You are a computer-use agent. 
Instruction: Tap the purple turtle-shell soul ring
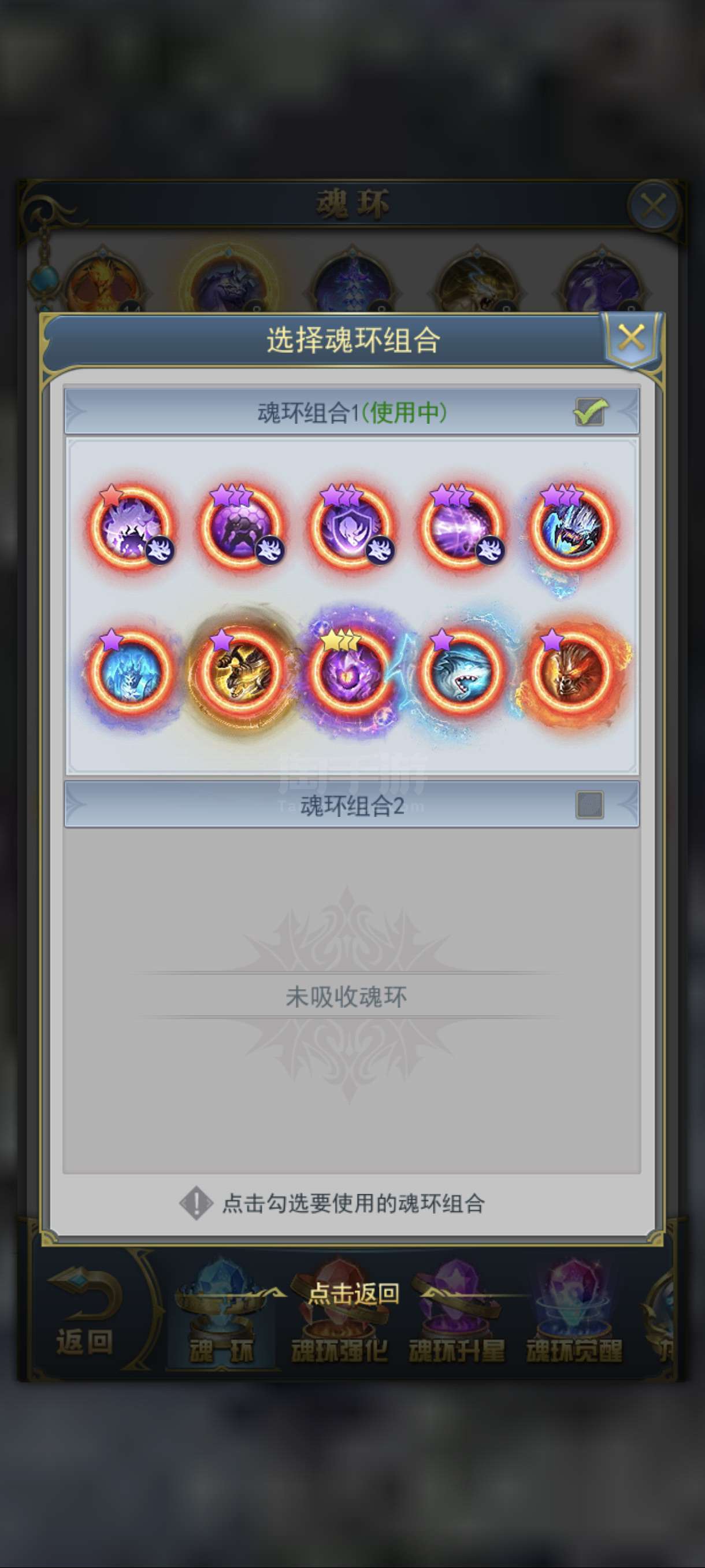tap(240, 525)
